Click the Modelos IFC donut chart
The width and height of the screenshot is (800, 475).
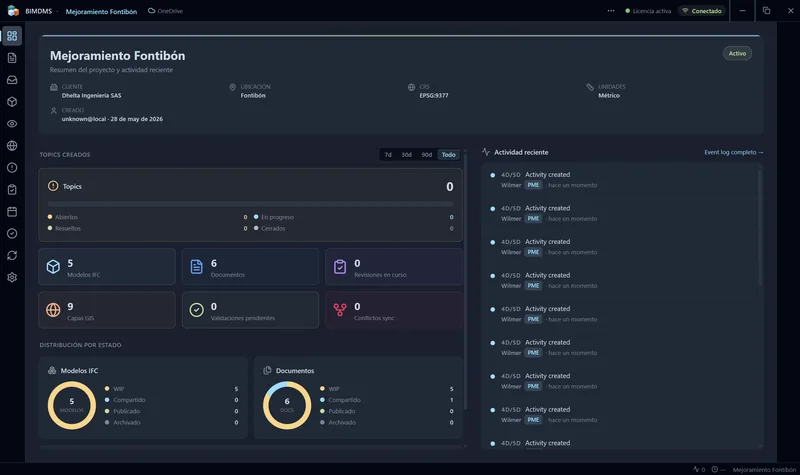point(72,406)
